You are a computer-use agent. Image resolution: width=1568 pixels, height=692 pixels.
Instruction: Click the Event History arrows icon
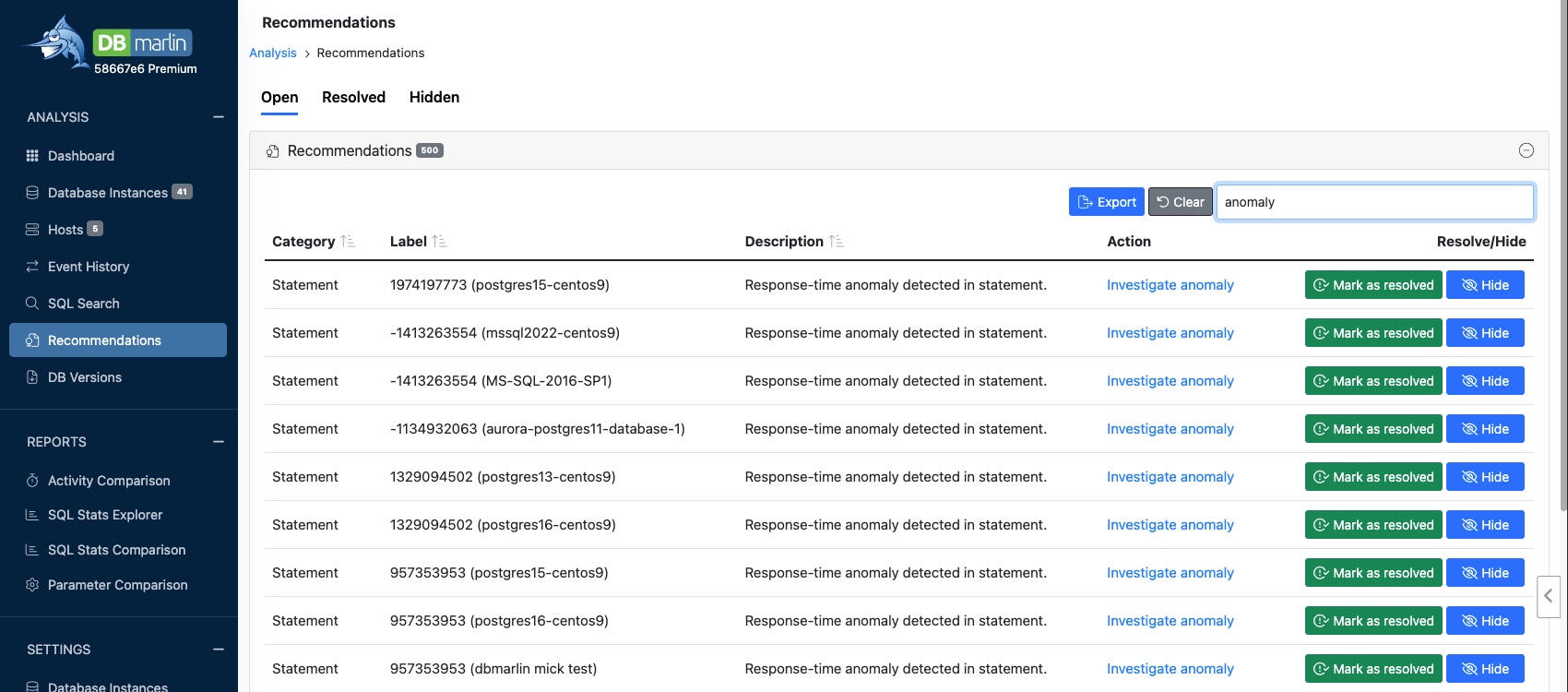point(32,267)
